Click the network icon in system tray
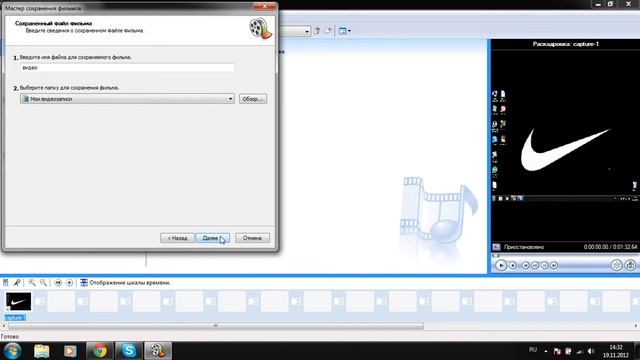 click(x=580, y=351)
